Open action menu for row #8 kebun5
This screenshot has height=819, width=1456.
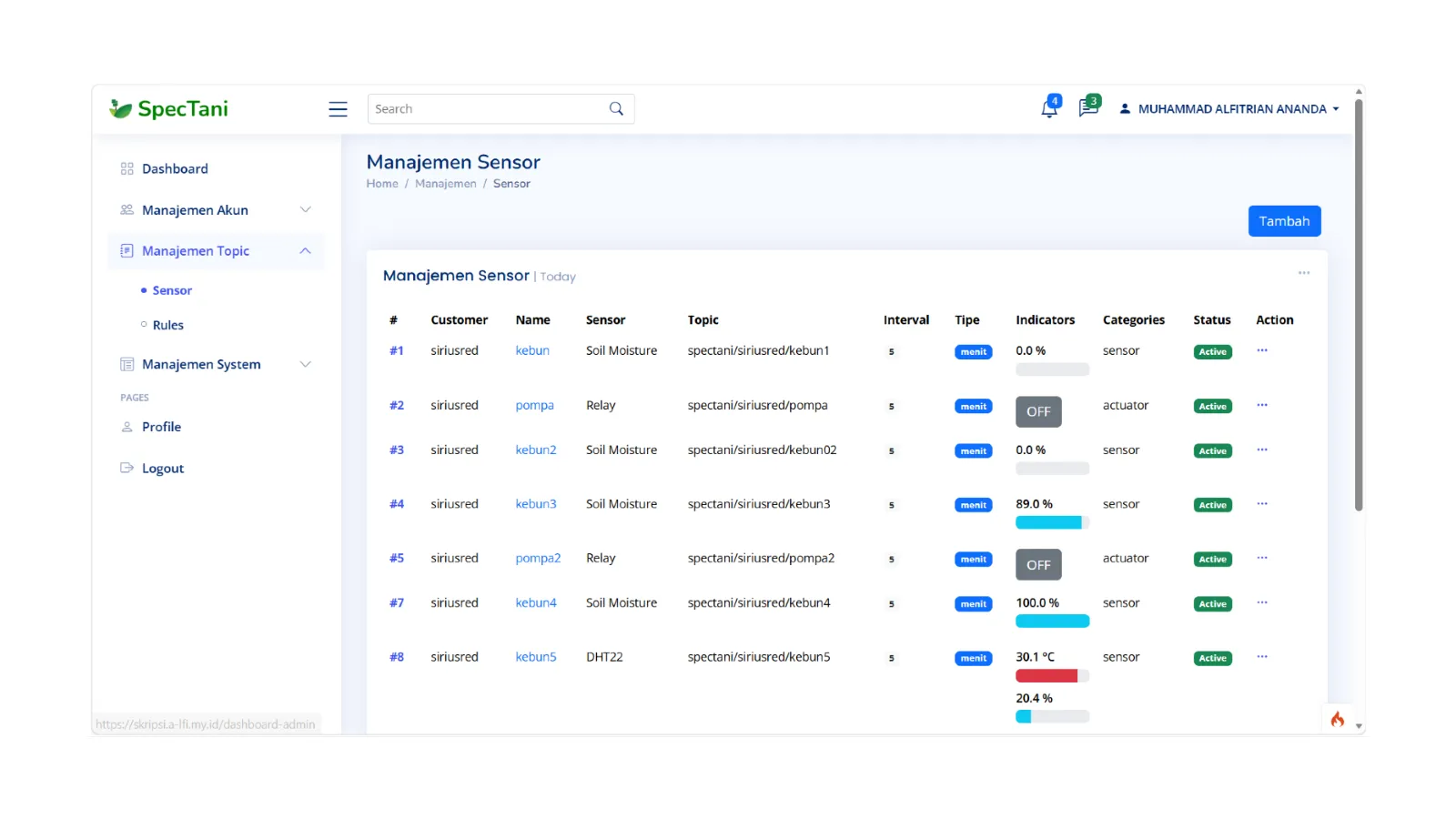(x=1262, y=656)
